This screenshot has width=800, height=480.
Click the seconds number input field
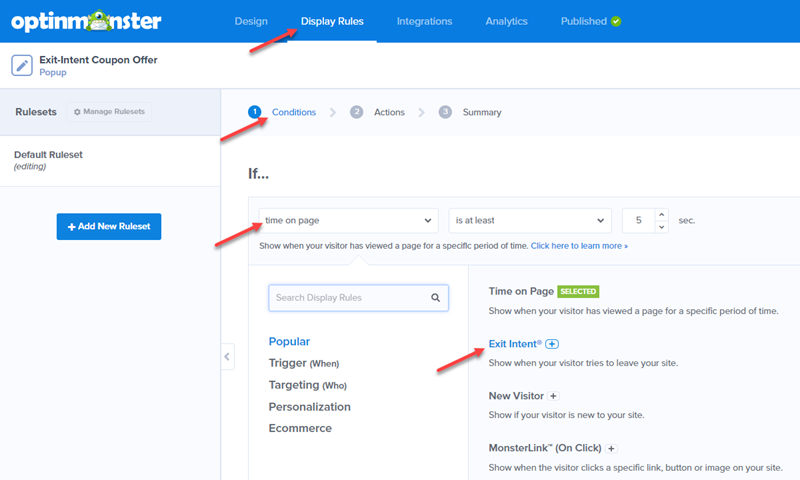638,220
